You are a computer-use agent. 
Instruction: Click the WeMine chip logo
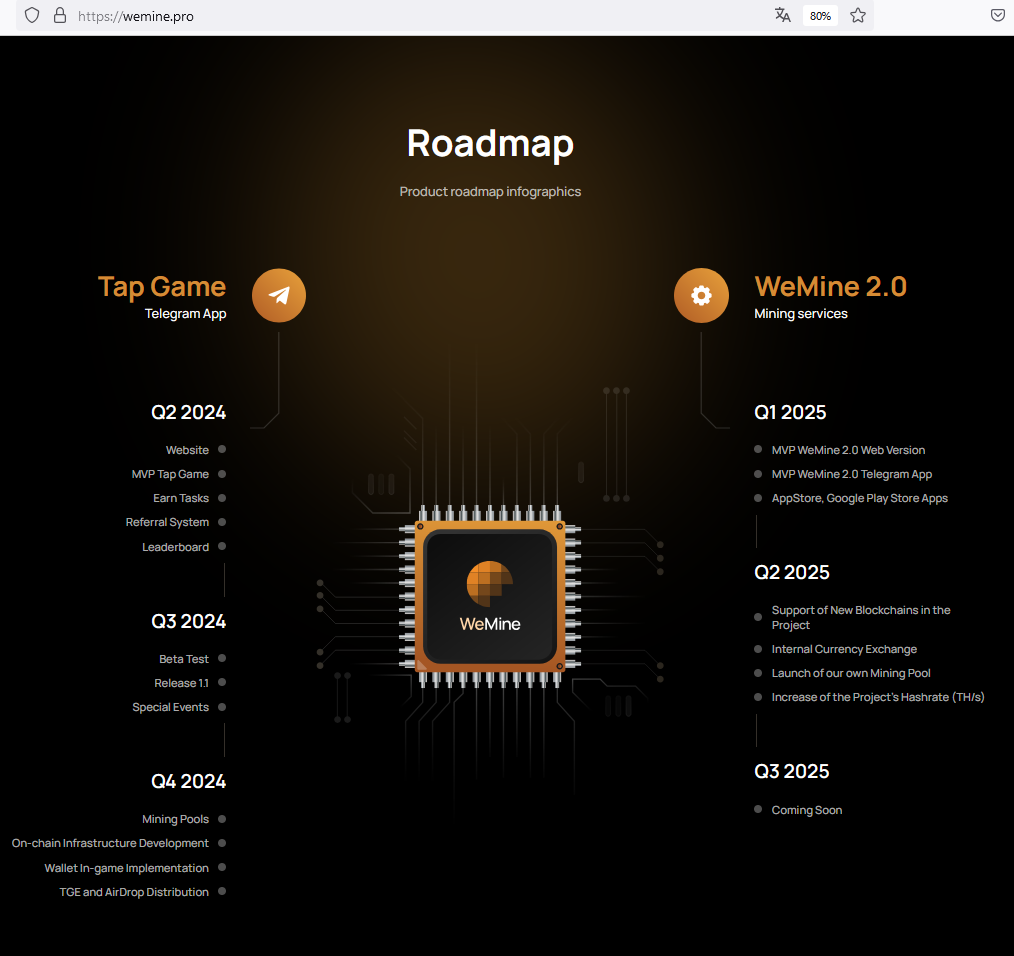click(490, 596)
